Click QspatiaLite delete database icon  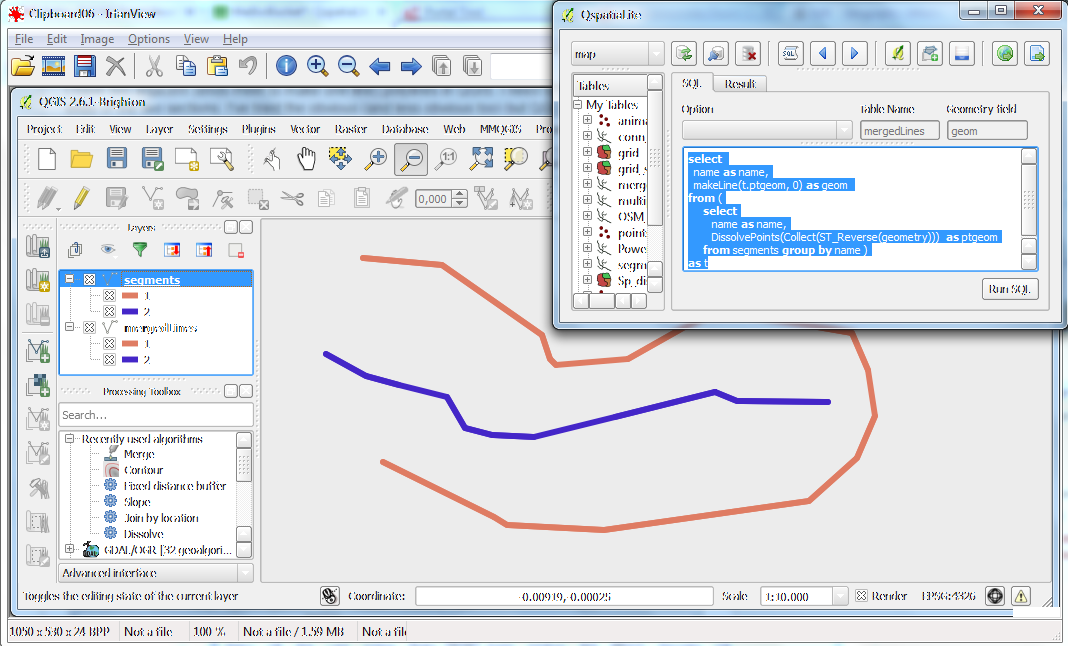click(748, 53)
